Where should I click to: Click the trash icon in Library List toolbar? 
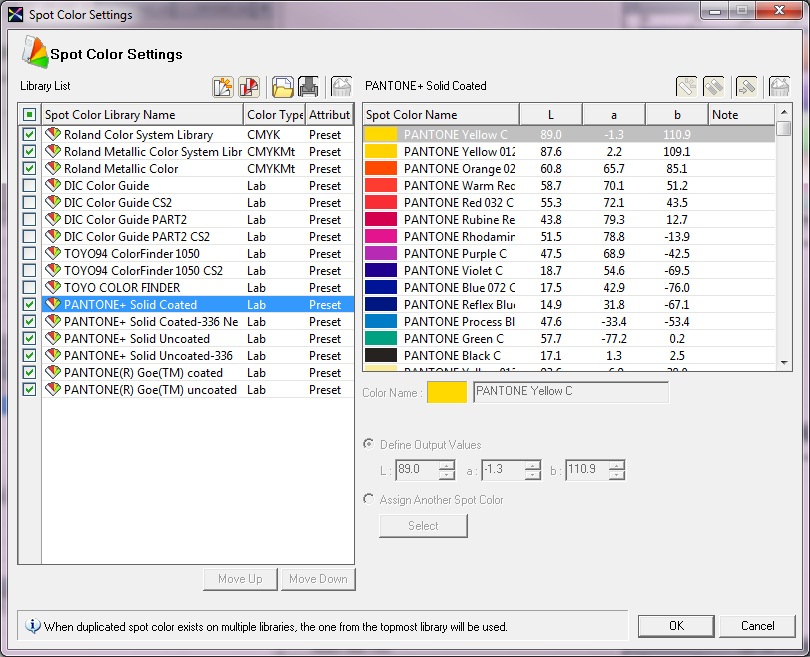pyautogui.click(x=341, y=87)
